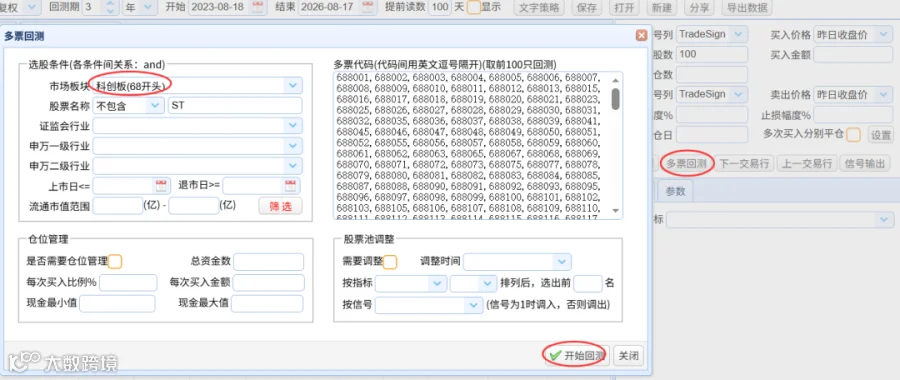Open the stock name 不包含 dropdown

point(155,106)
